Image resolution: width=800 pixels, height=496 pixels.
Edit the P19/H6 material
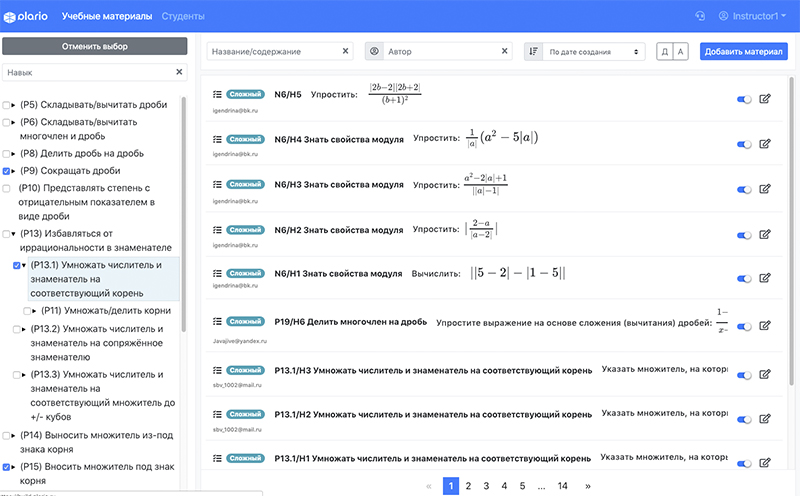(x=764, y=326)
